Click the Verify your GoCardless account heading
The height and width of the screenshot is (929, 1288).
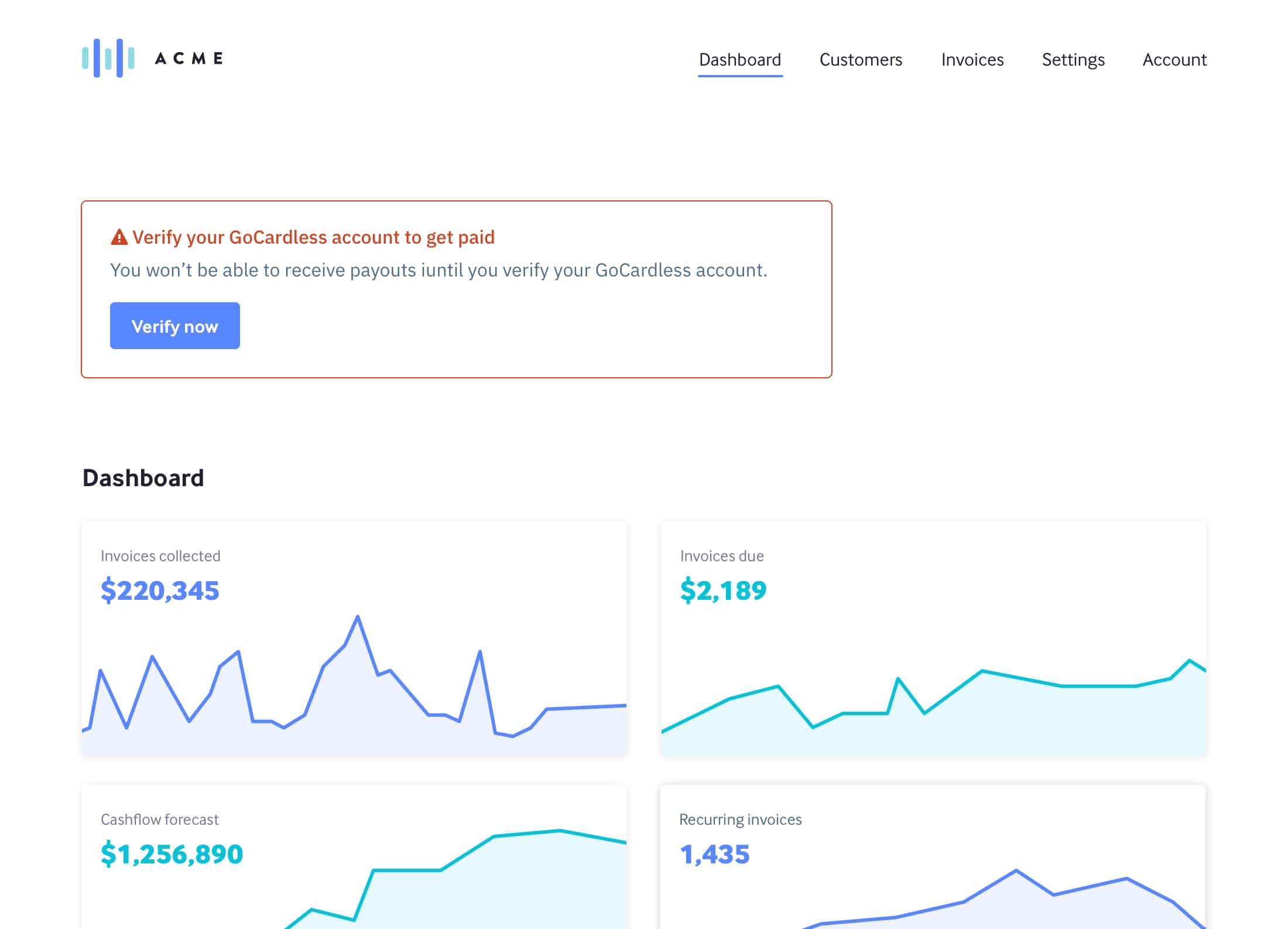point(313,237)
